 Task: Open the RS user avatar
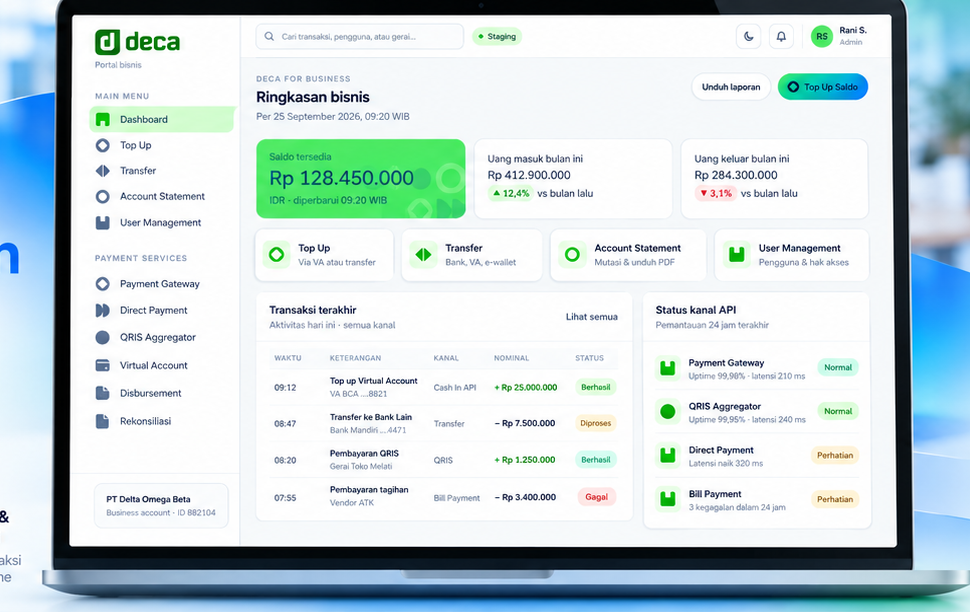click(822, 37)
